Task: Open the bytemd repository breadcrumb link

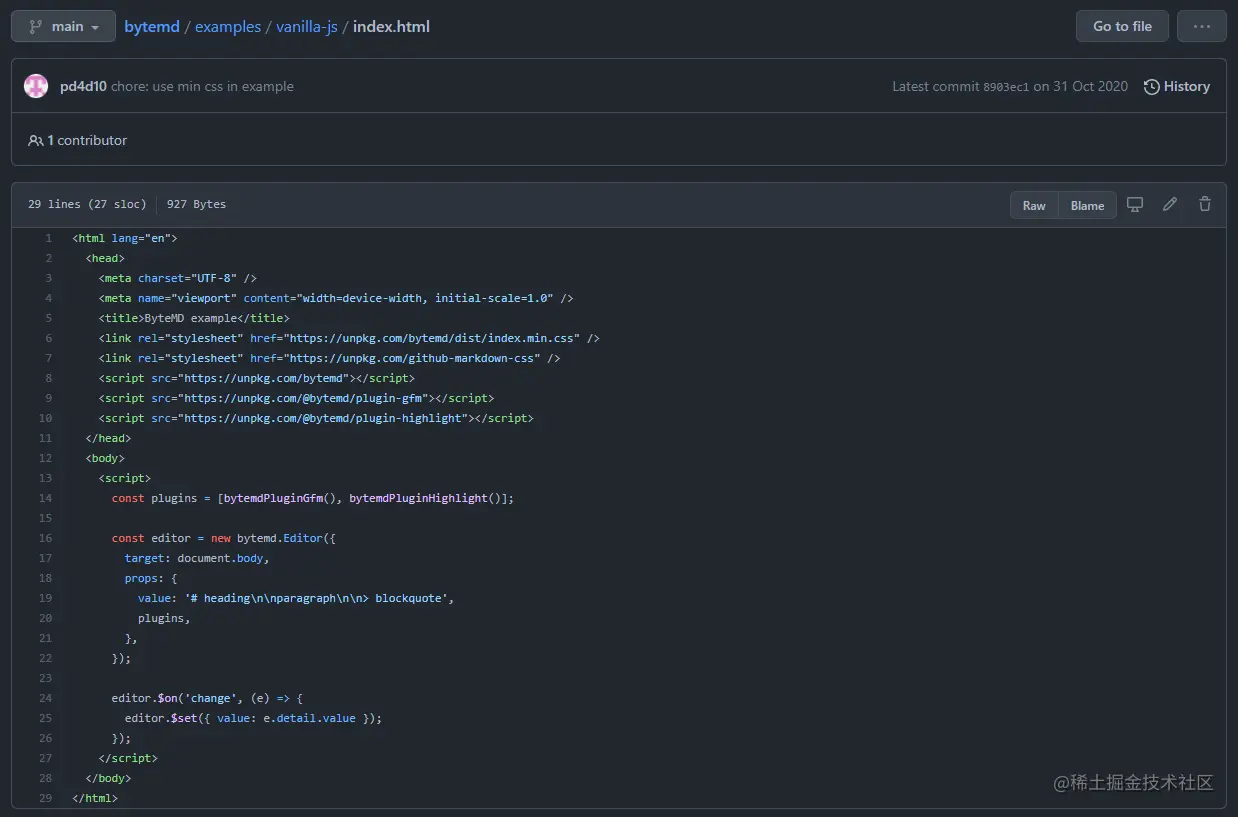Action: pos(152,27)
